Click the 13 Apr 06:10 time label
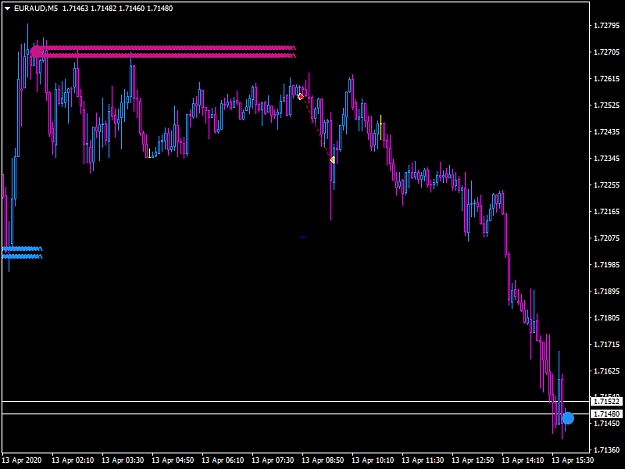Viewport: 625px width, 469px height. 223,460
